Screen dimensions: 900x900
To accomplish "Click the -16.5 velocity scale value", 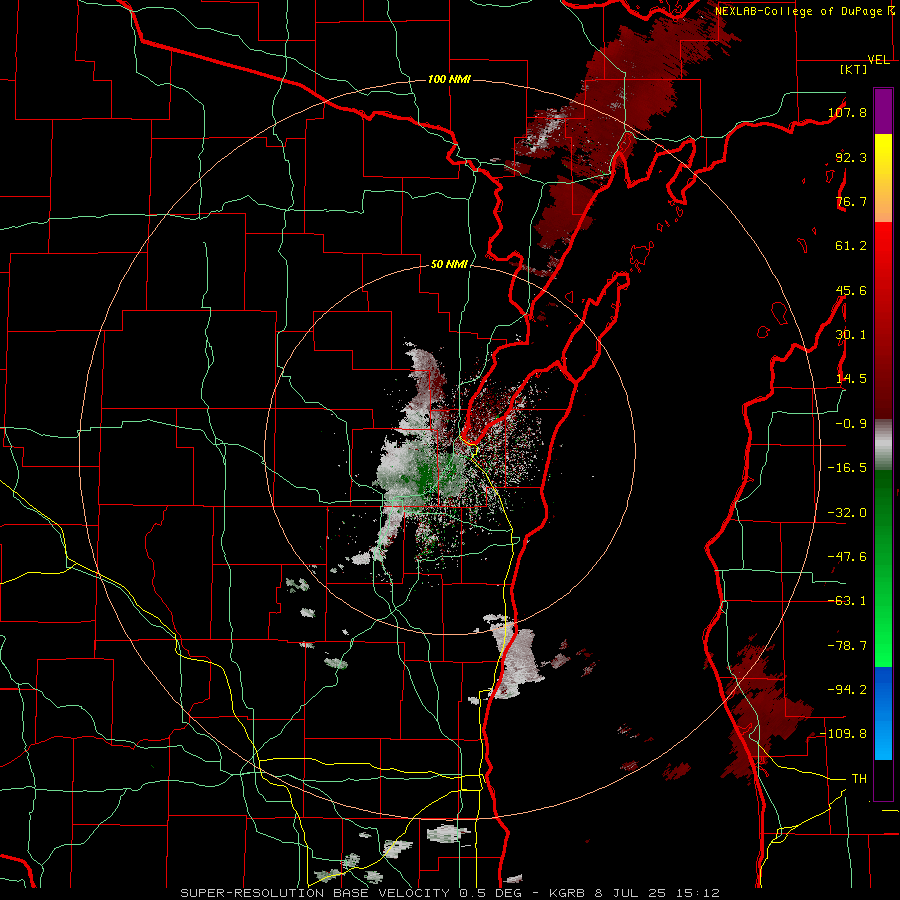I will [847, 468].
